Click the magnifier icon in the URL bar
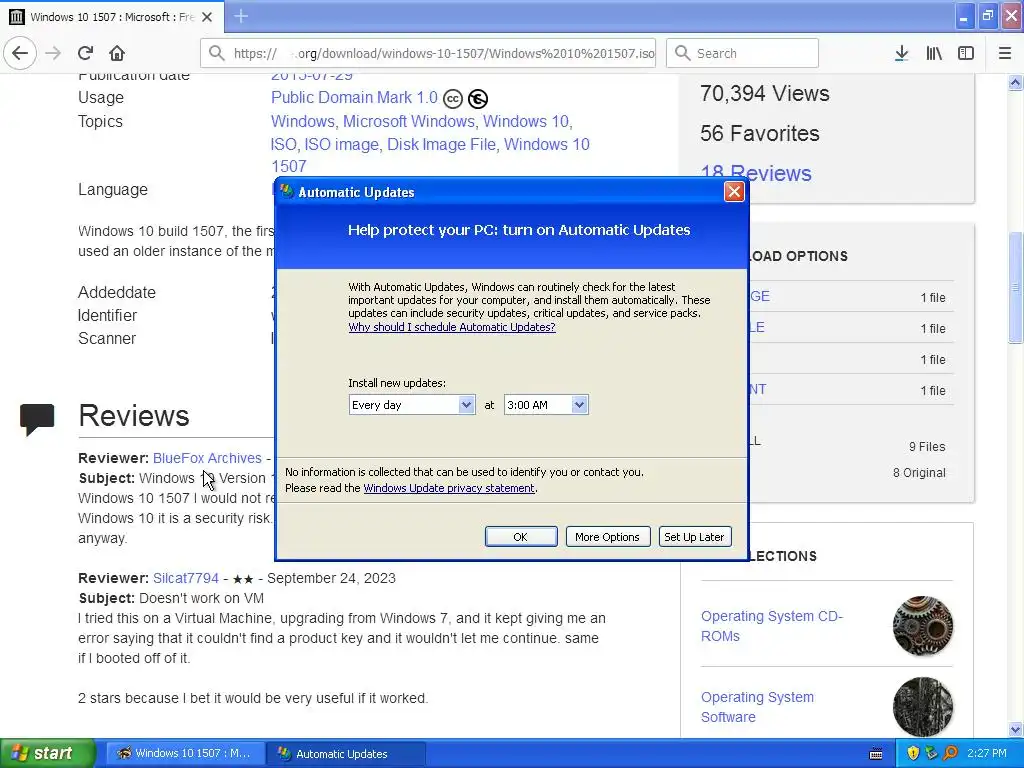Viewport: 1024px width, 768px height. click(217, 53)
